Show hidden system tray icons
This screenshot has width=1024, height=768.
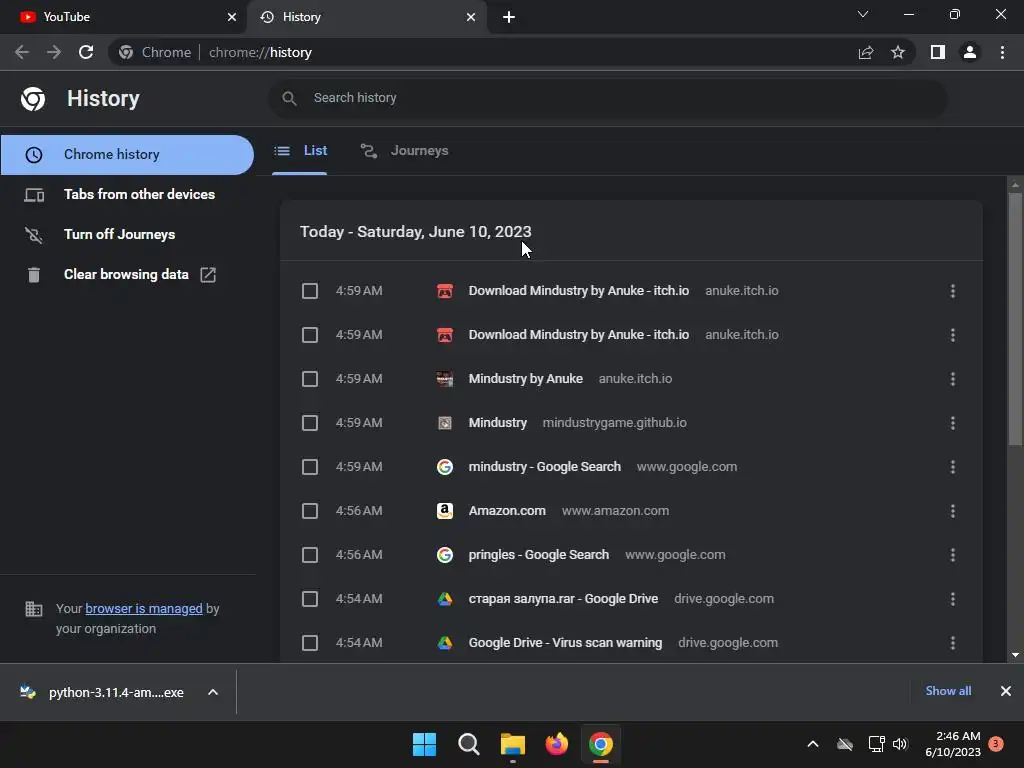(x=813, y=744)
